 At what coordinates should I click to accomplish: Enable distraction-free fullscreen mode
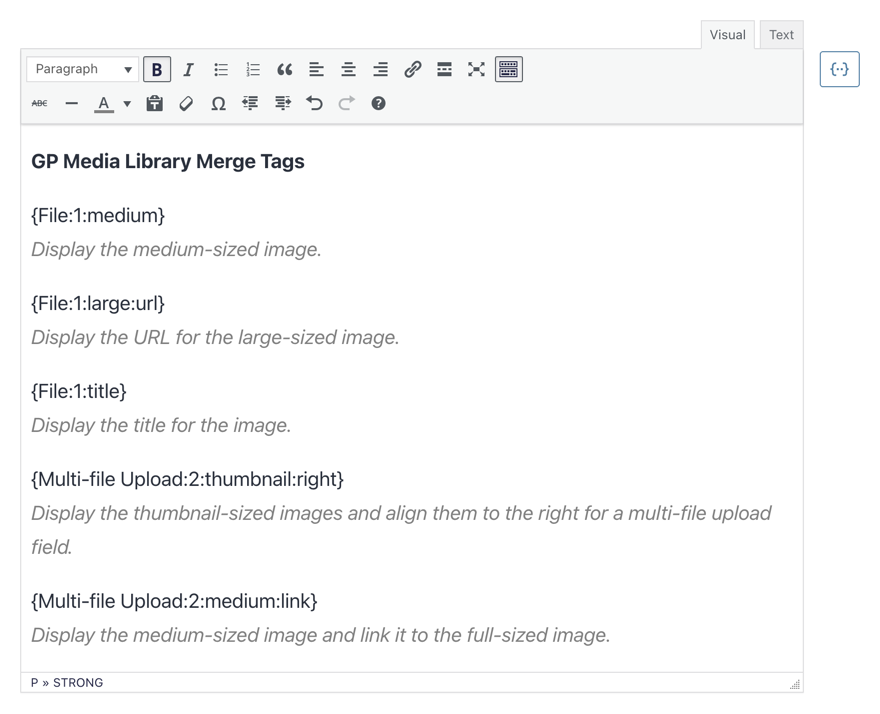click(476, 69)
